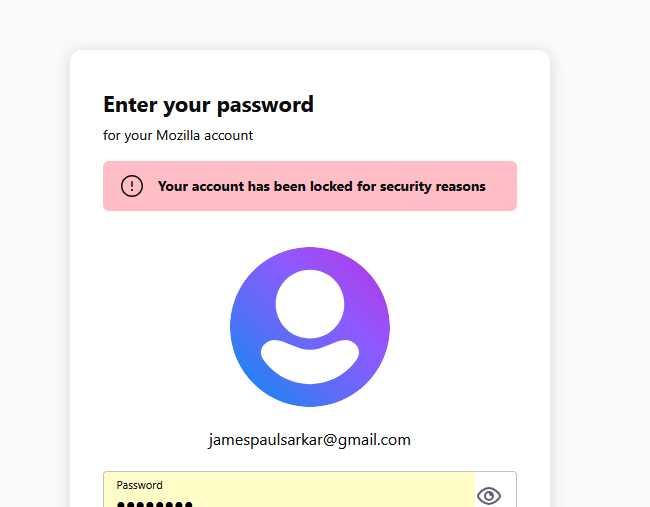The width and height of the screenshot is (650, 507).
Task: Click the words 'security reasons' in the banner
Action: click(433, 187)
